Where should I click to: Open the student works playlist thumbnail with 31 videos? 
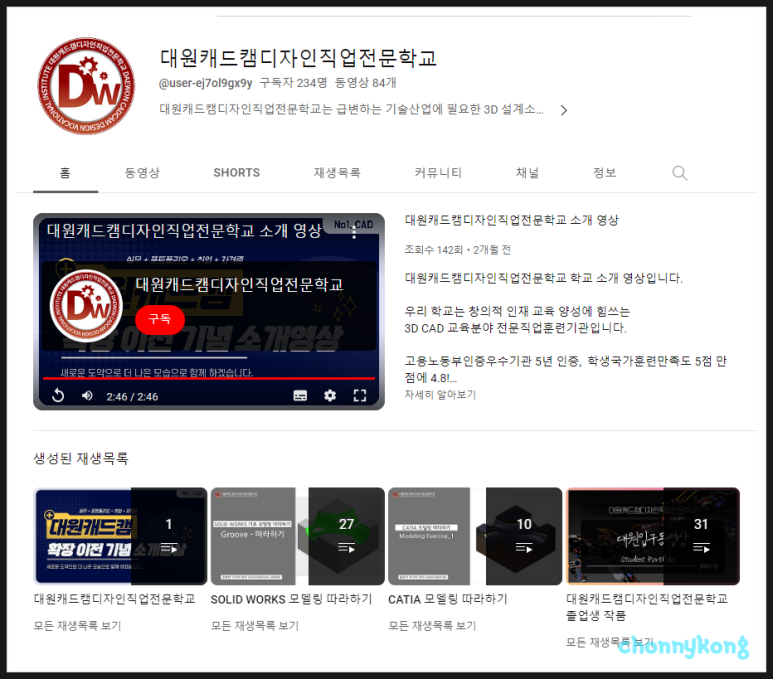click(x=653, y=536)
